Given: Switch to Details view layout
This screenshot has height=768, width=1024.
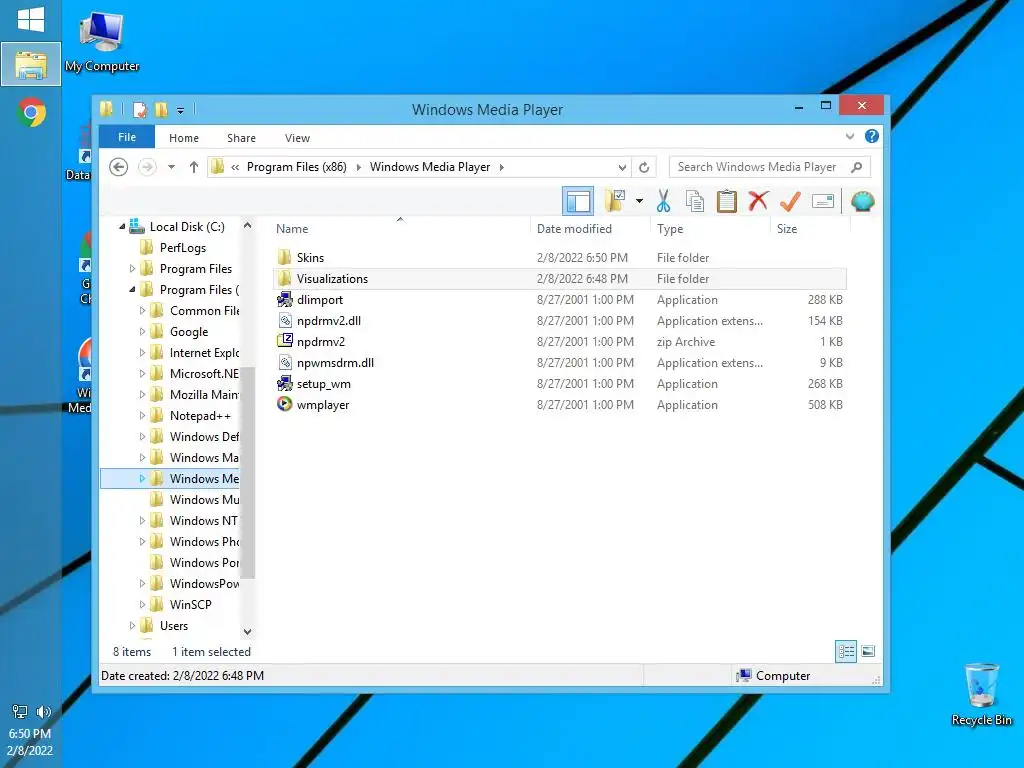Looking at the screenshot, I should (x=846, y=651).
